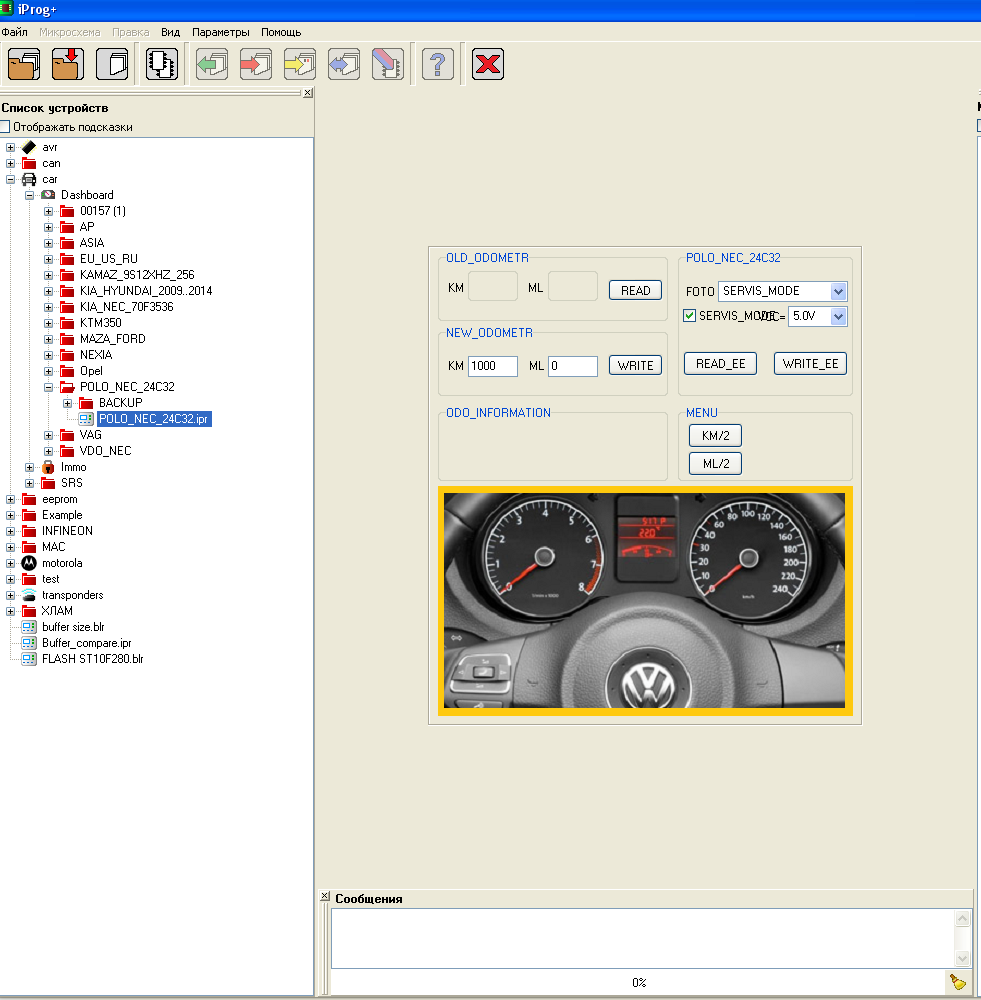
Task: Collapse the Dashboard tree node
Action: click(x=30, y=195)
